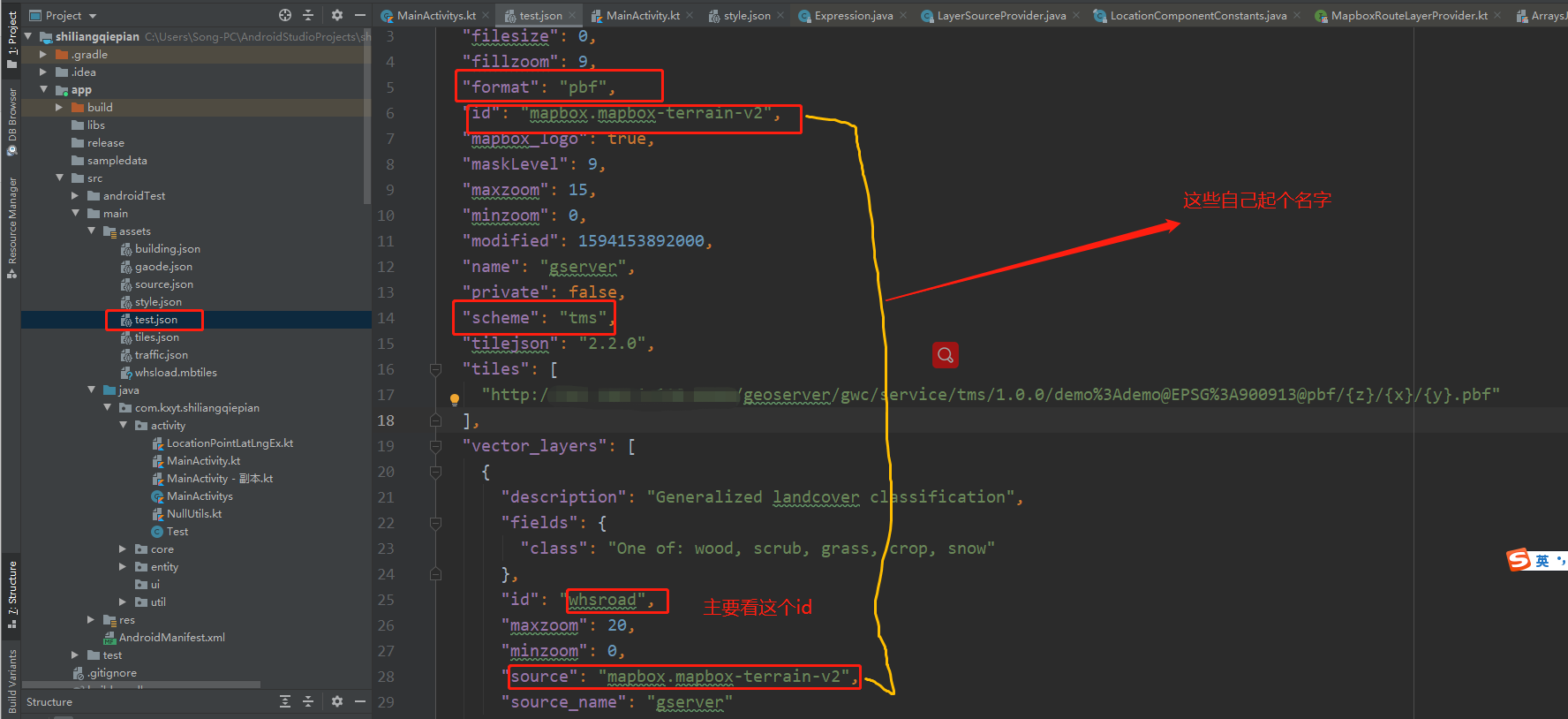The width and height of the screenshot is (1568, 719).
Task: Expand the .gradle folder
Action: tap(43, 54)
